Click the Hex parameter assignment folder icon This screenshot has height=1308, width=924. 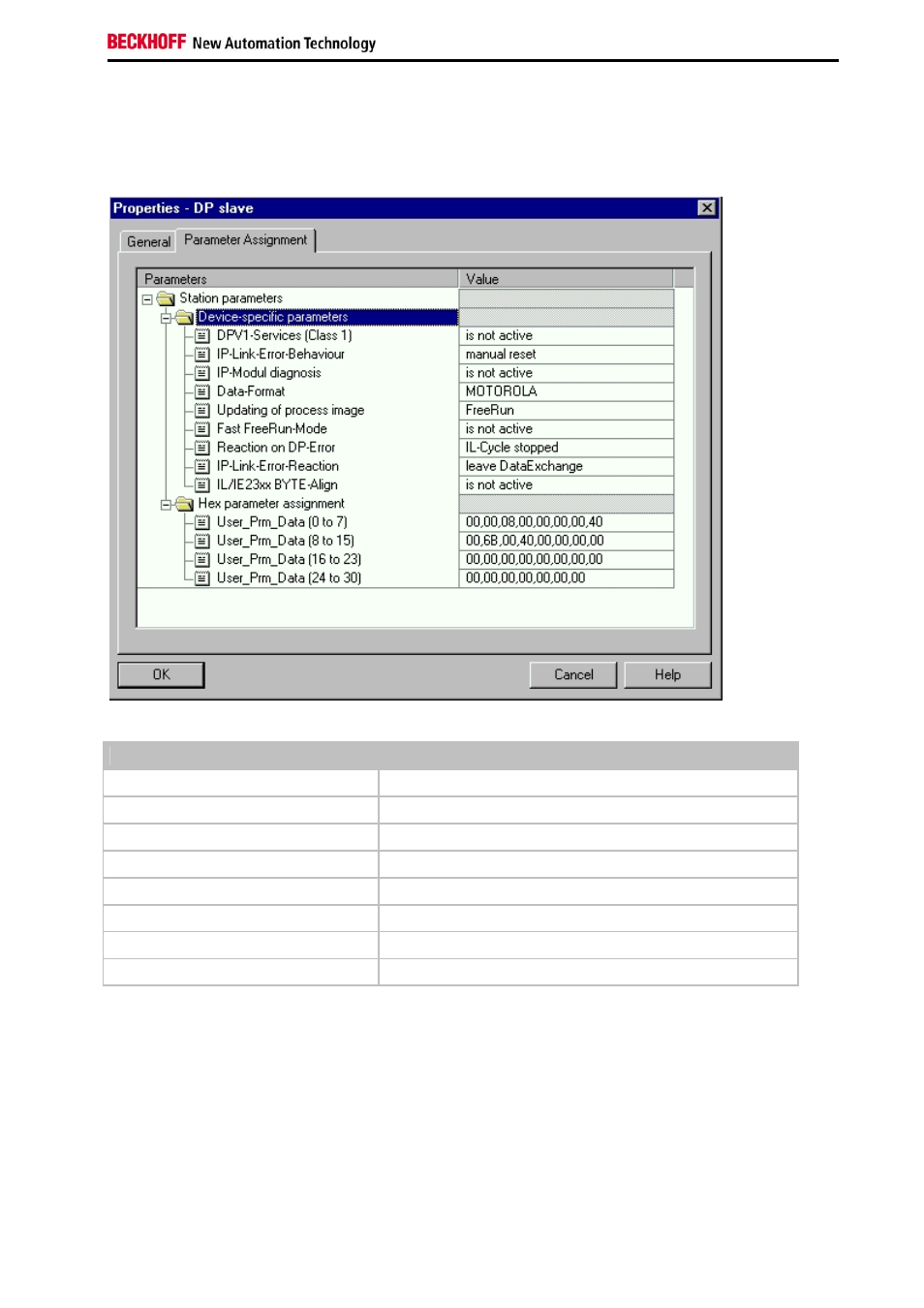click(x=184, y=504)
